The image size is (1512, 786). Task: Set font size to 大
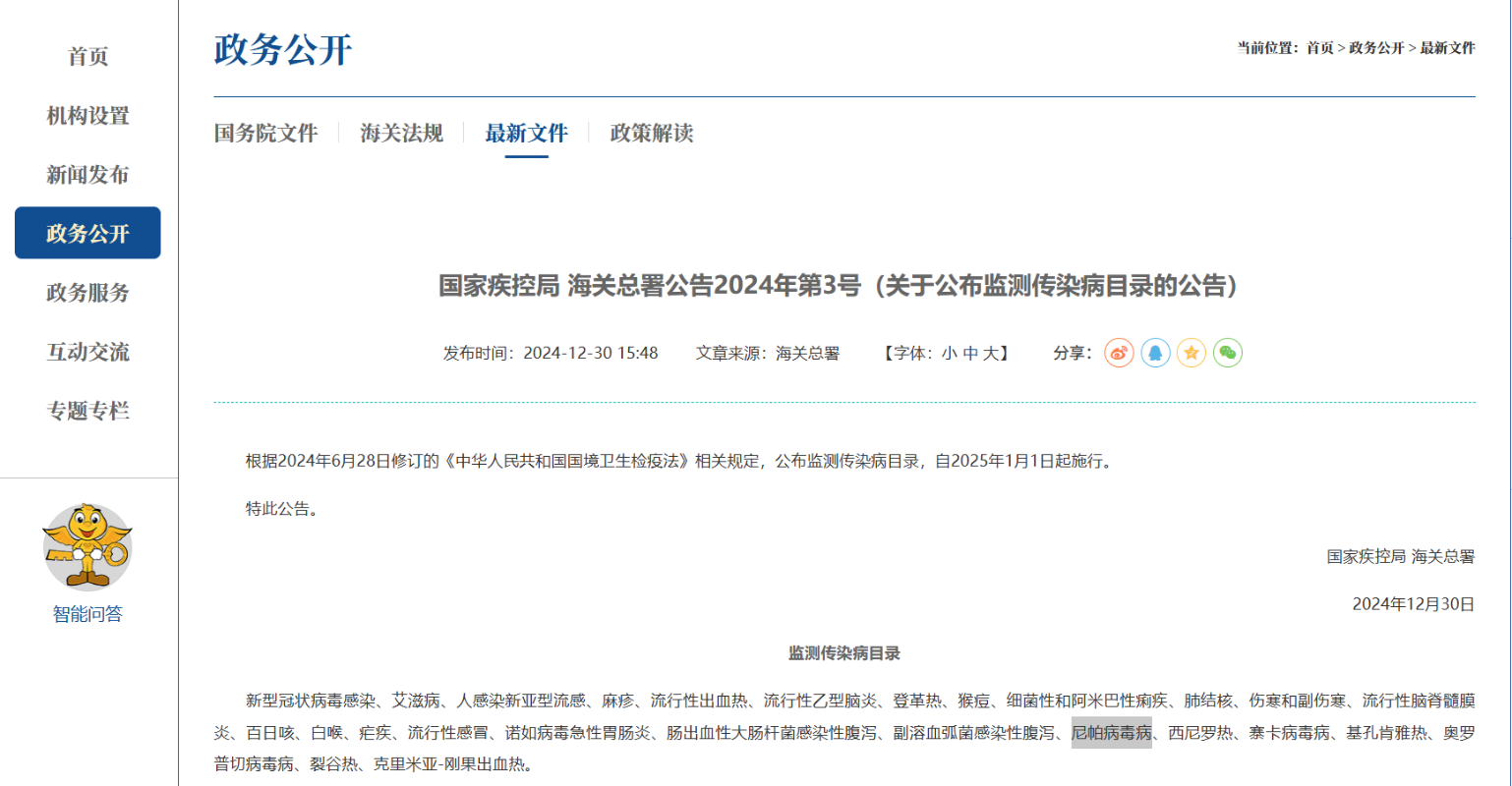click(x=991, y=354)
